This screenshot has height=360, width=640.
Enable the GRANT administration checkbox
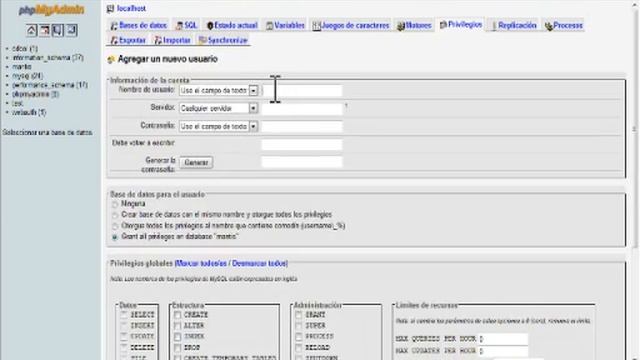point(299,315)
